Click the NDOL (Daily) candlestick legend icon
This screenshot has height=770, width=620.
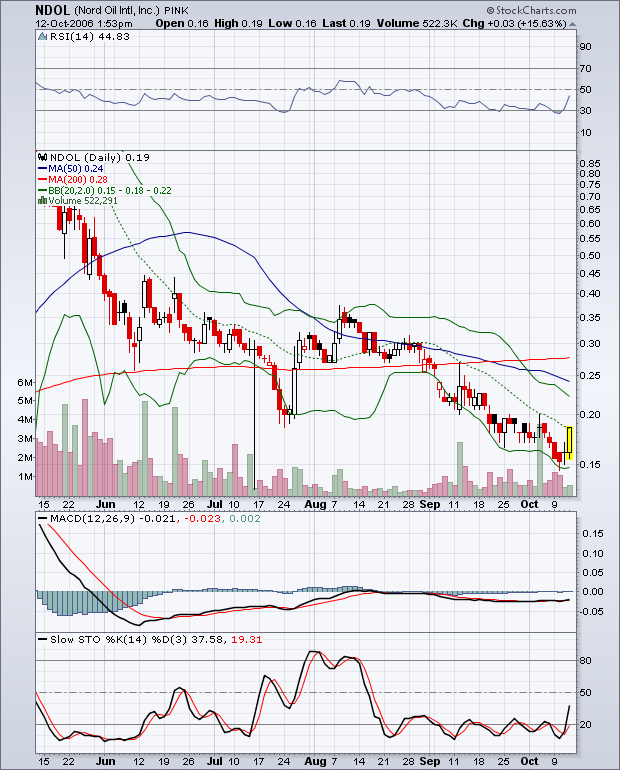click(x=43, y=158)
